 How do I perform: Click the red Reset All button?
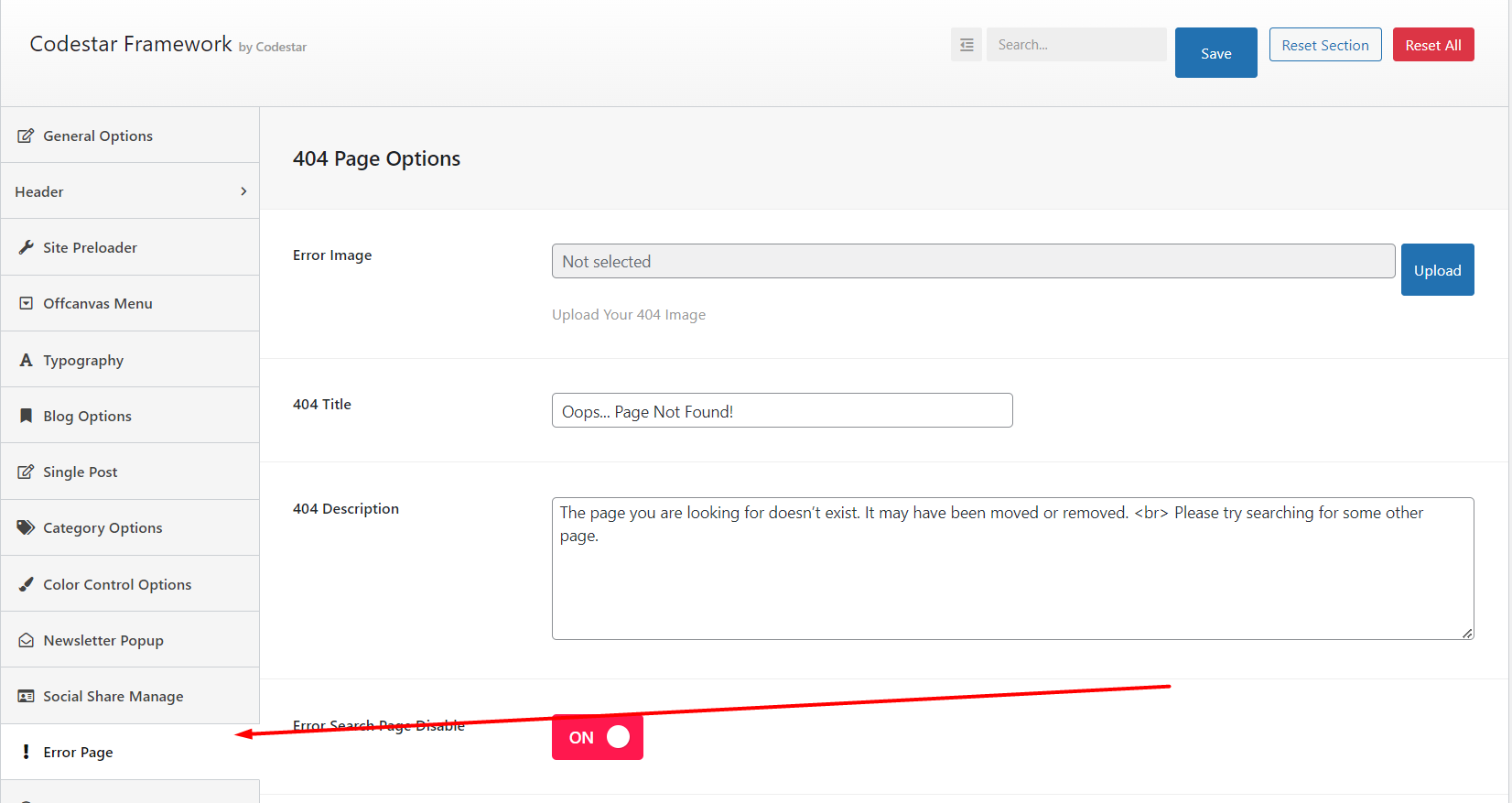coord(1432,45)
